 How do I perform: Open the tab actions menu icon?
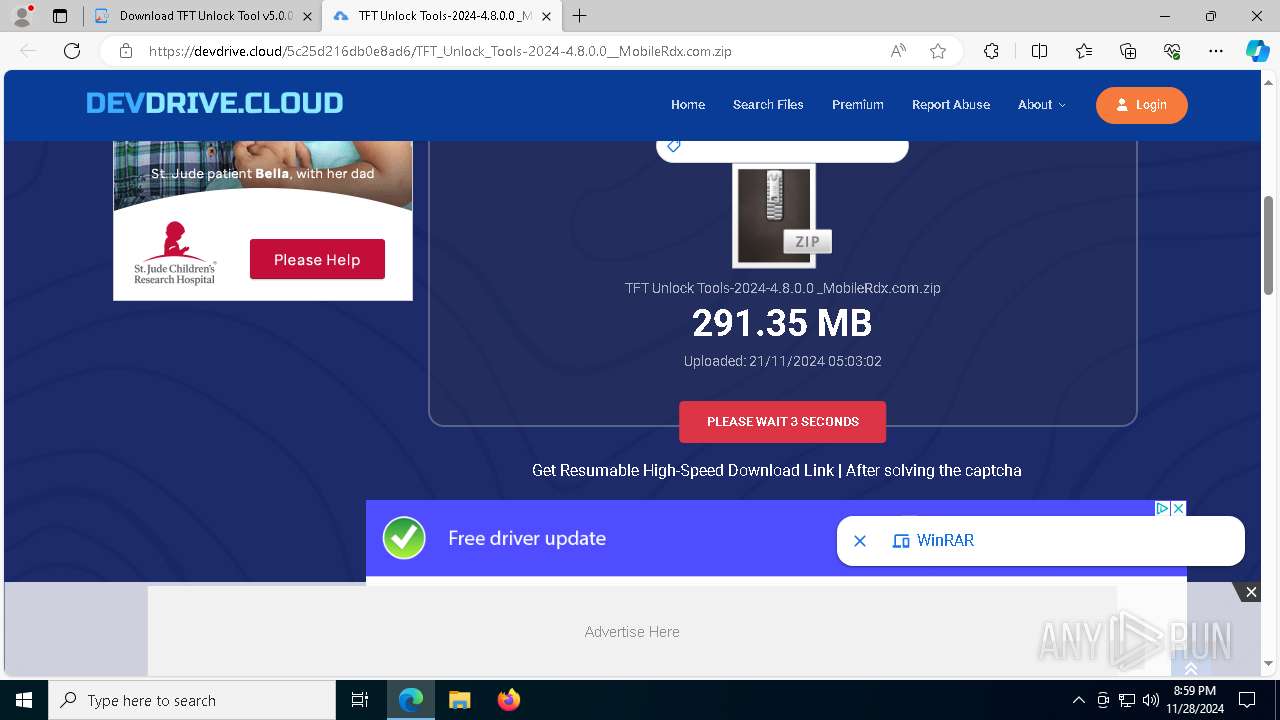[60, 16]
